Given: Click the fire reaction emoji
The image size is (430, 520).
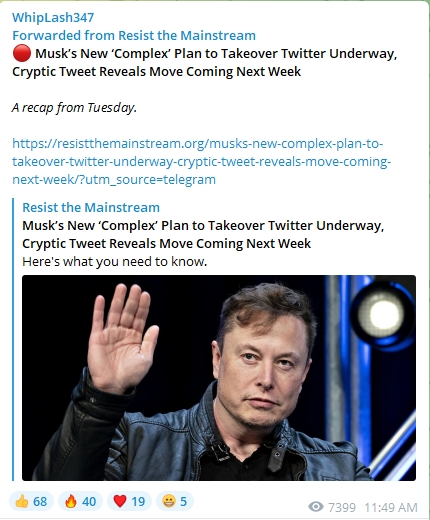Looking at the screenshot, I should pyautogui.click(x=71, y=501).
